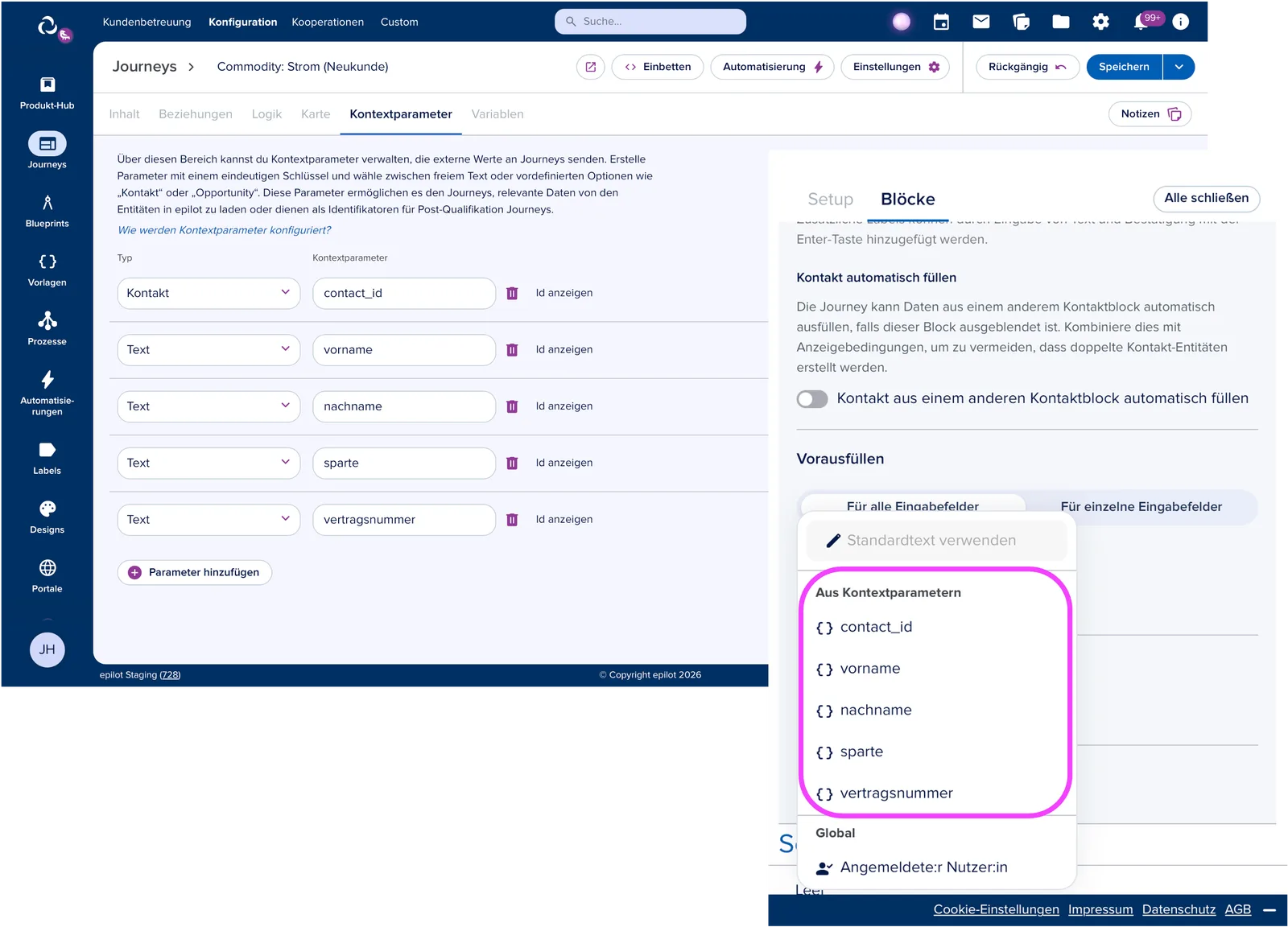Viewport: 1288px width, 927px height.
Task: Switch to the Inhalt tab
Action: click(x=124, y=114)
